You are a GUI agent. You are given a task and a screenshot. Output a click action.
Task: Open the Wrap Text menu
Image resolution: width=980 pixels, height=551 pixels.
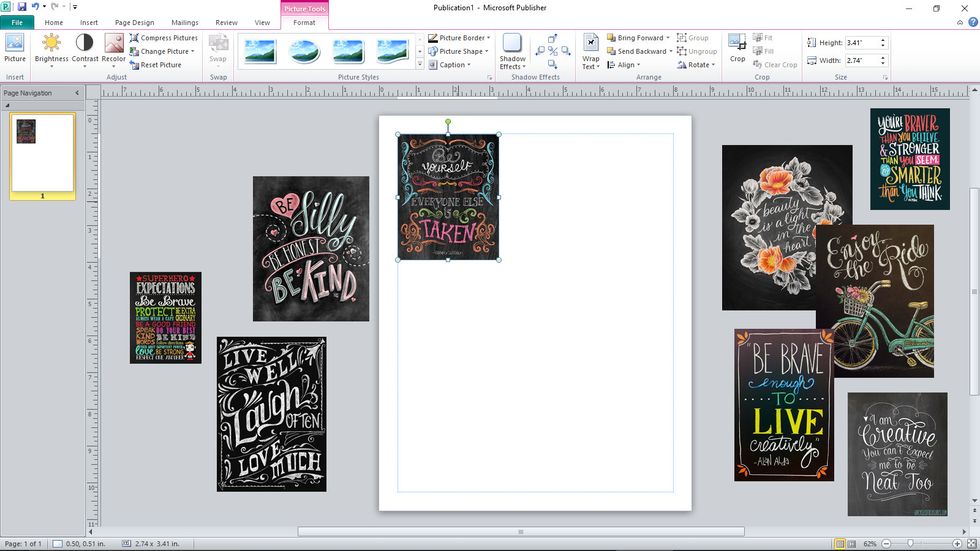[x=591, y=52]
